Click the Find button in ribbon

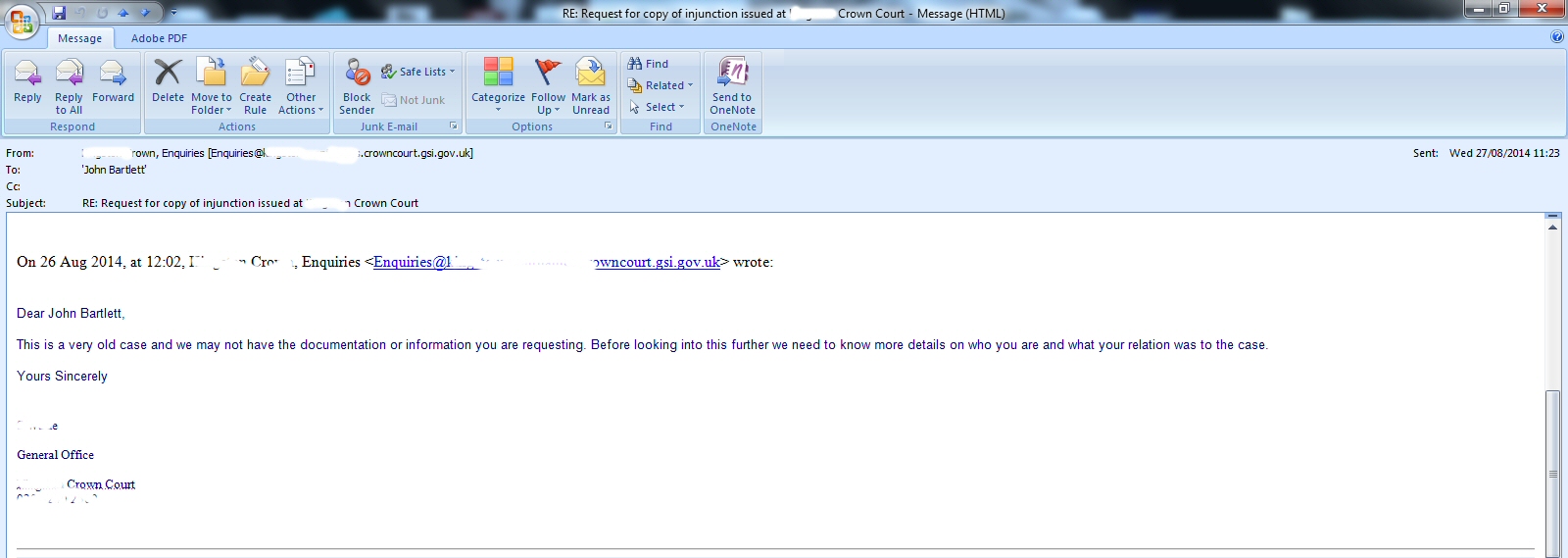click(x=649, y=64)
